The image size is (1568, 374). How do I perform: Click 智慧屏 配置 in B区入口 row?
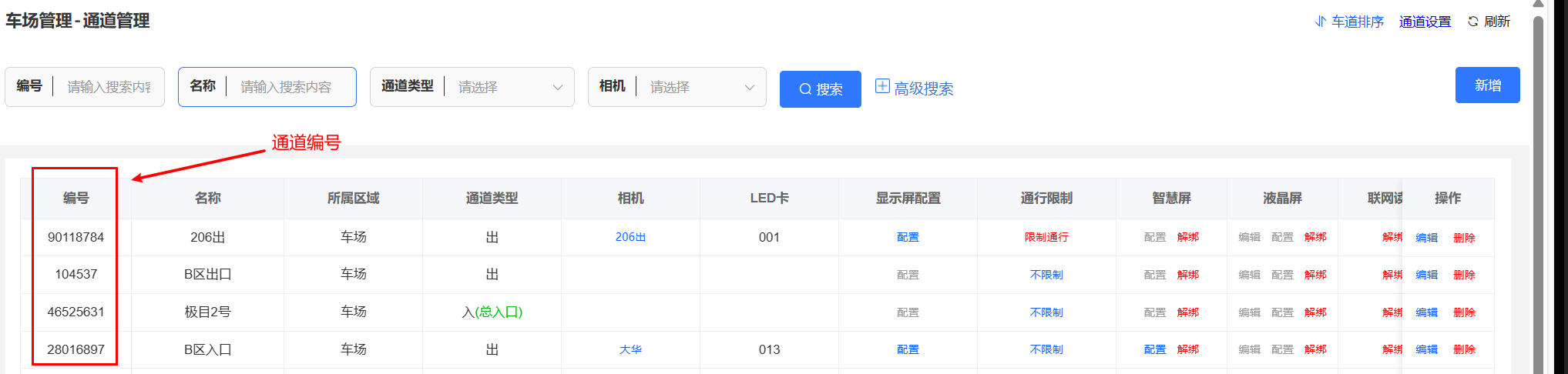pos(1155,349)
